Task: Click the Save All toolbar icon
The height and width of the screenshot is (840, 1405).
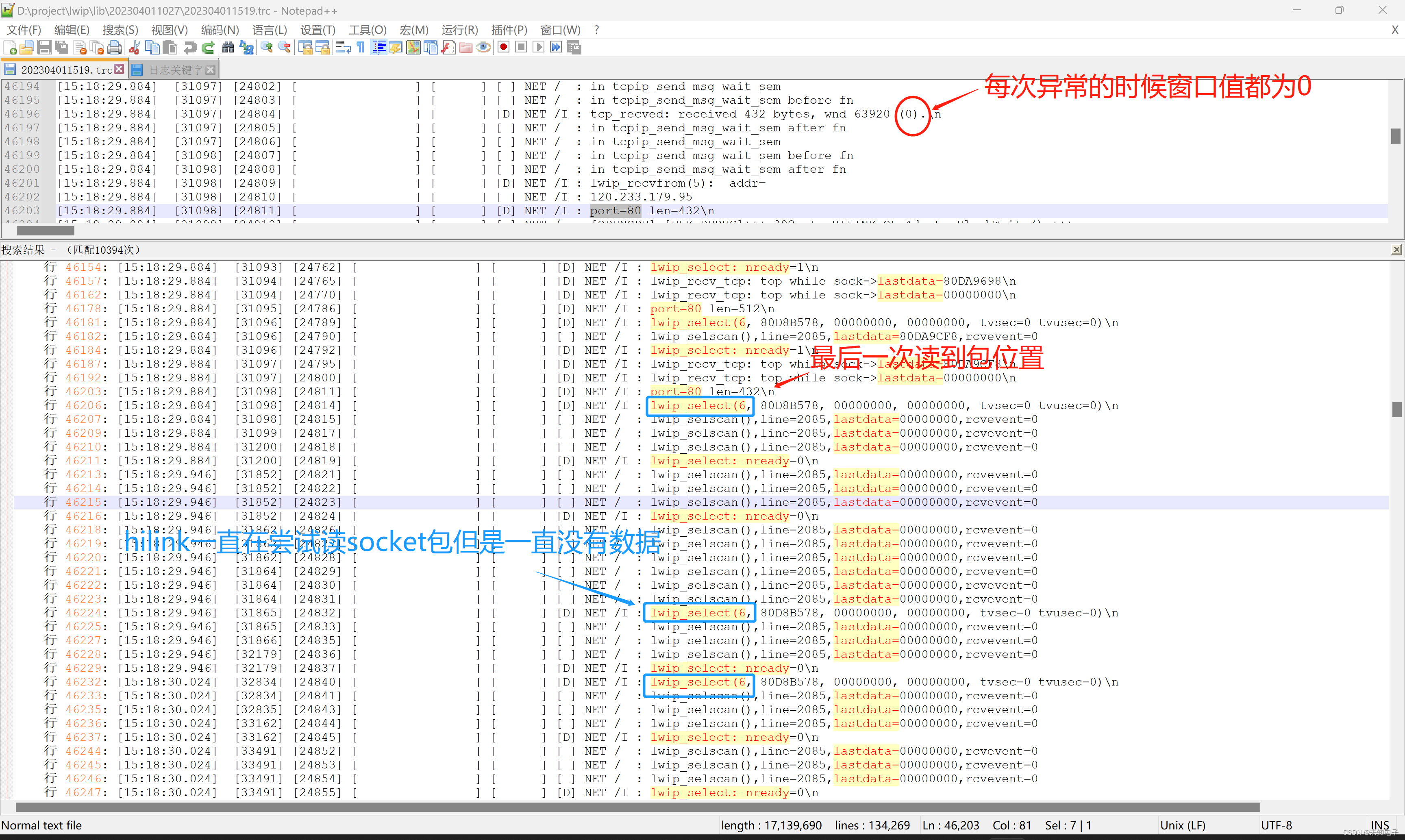Action: 62,48
